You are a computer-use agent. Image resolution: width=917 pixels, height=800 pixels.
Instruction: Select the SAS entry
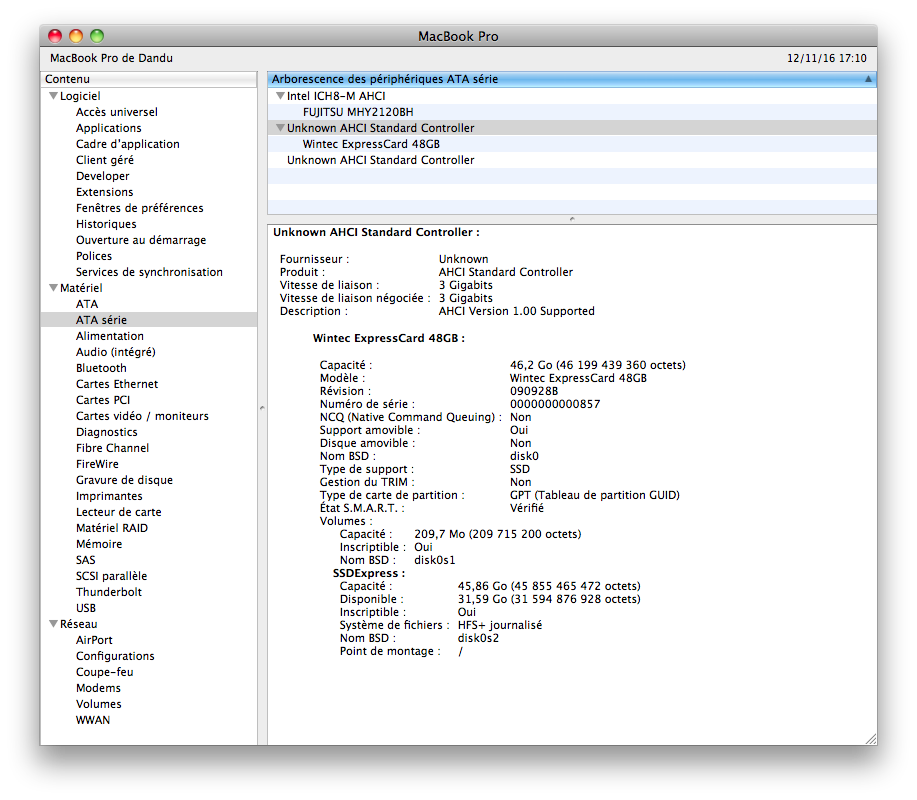click(x=85, y=560)
